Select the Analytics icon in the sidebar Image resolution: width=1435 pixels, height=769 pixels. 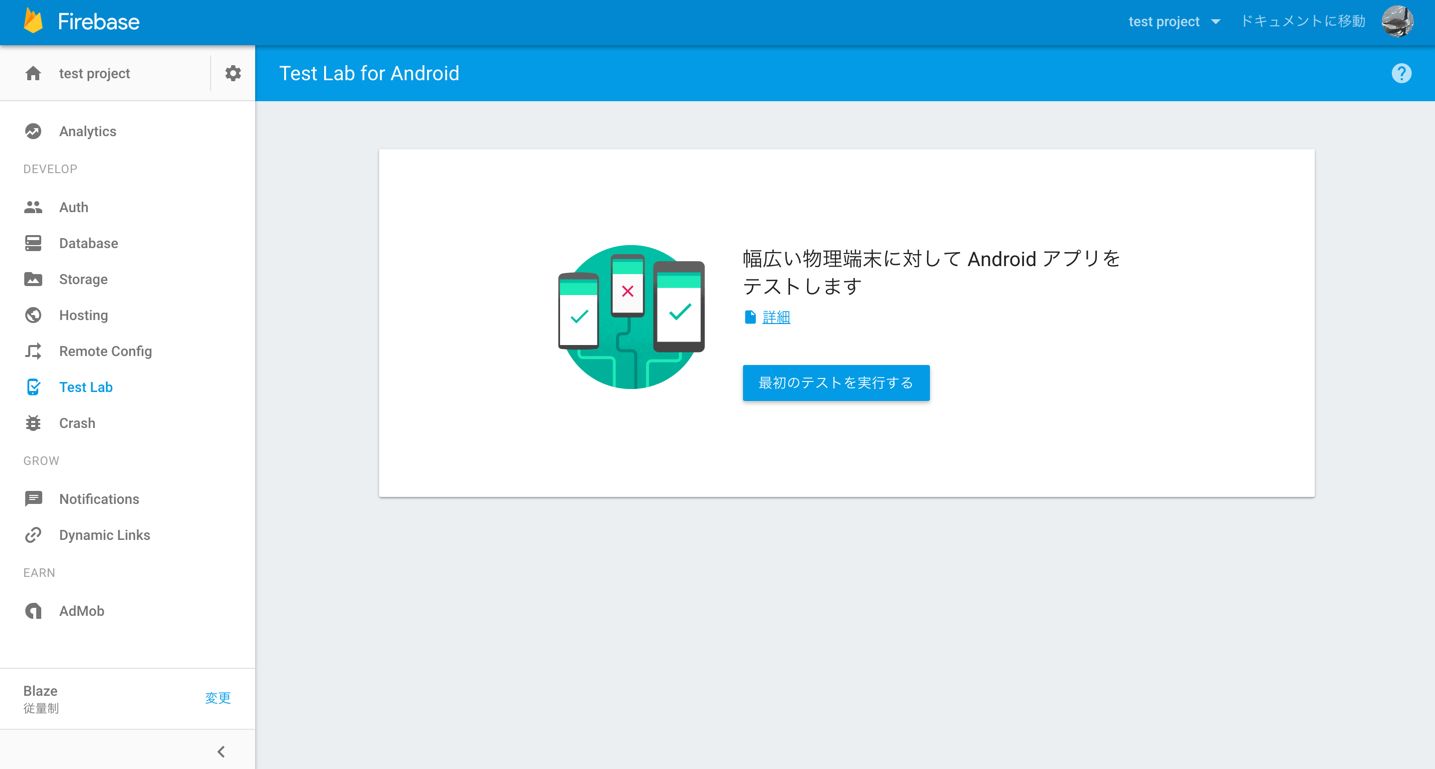(x=33, y=130)
